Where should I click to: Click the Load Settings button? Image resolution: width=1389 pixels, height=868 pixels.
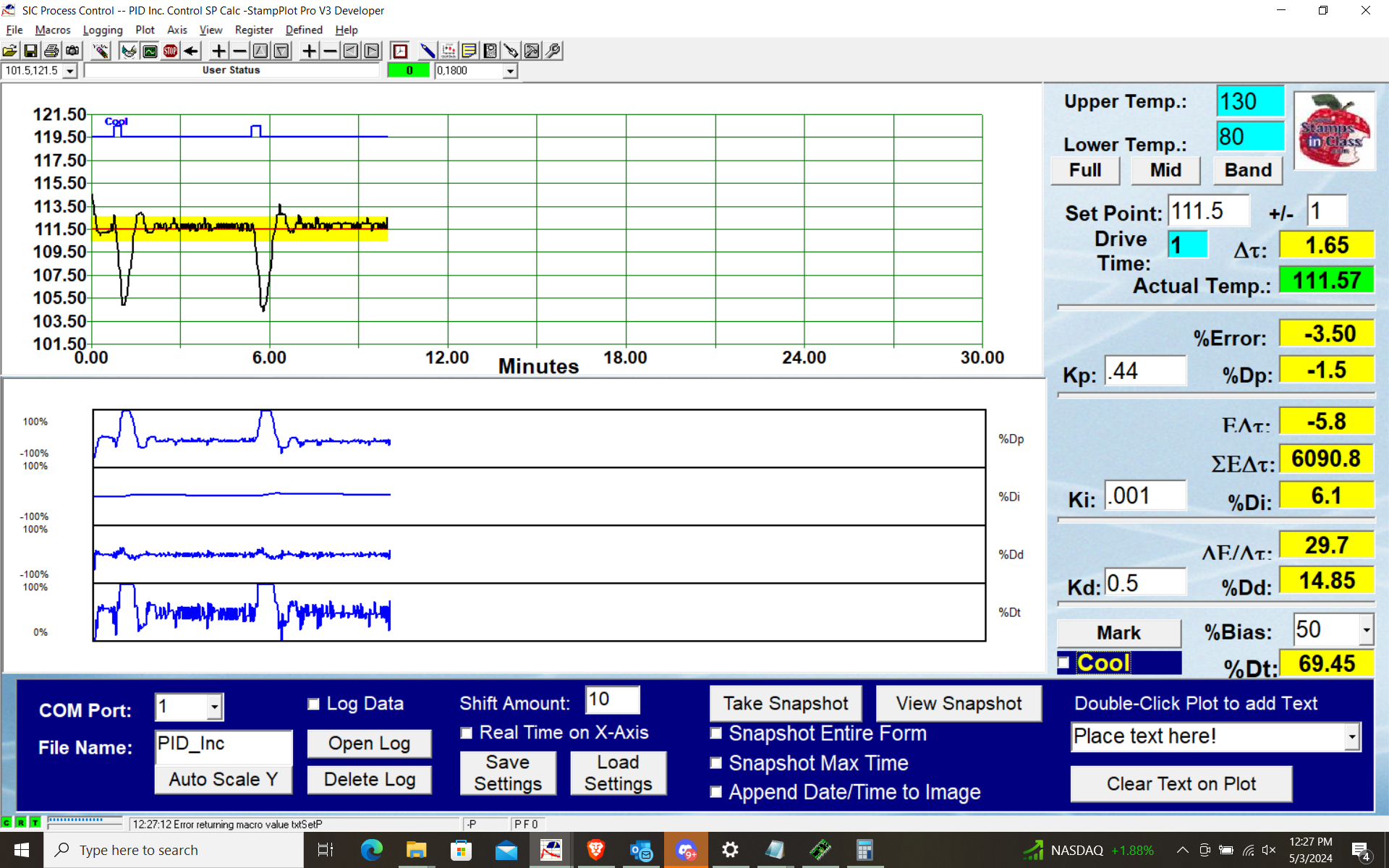[x=618, y=773]
